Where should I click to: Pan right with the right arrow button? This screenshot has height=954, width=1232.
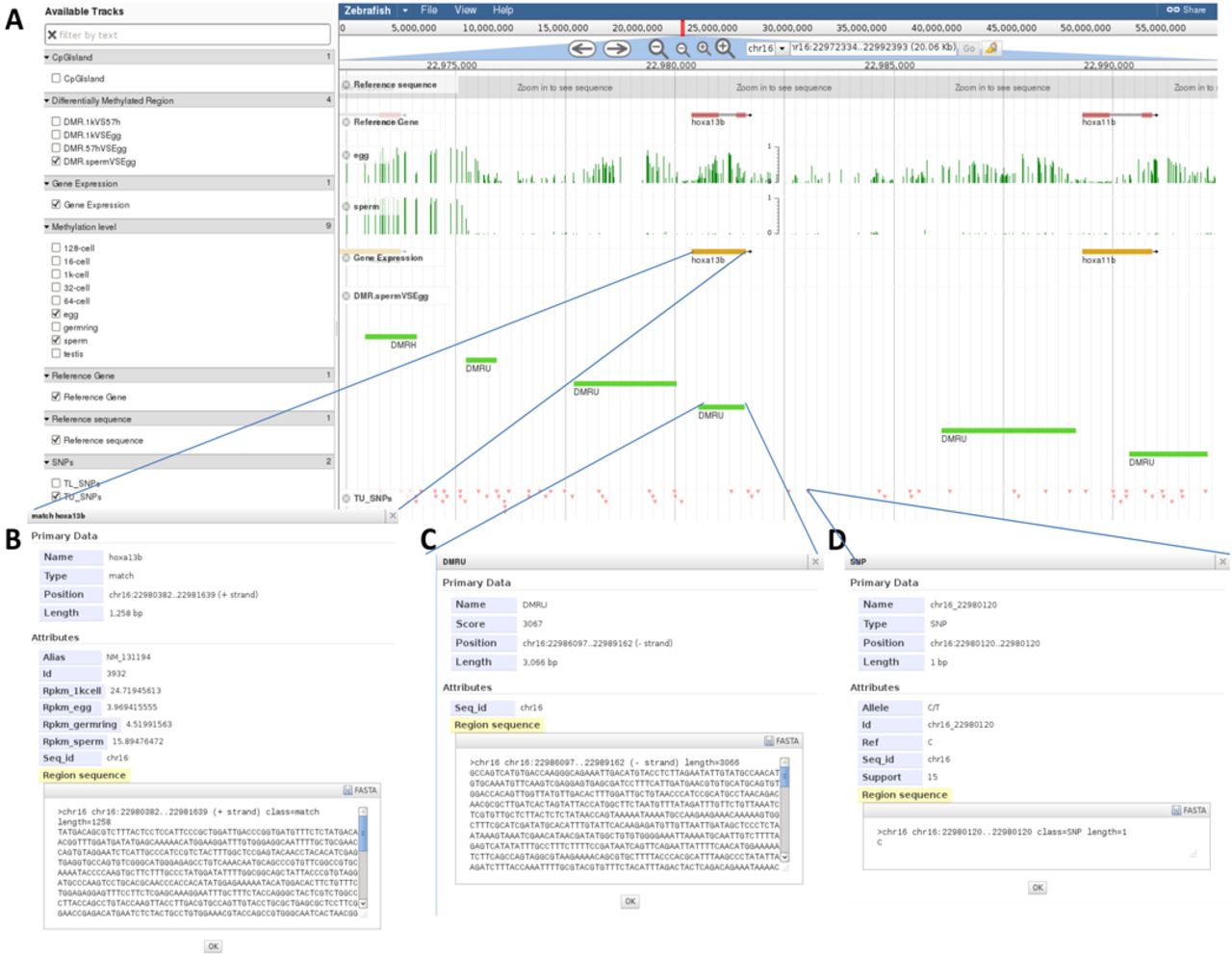coord(617,48)
